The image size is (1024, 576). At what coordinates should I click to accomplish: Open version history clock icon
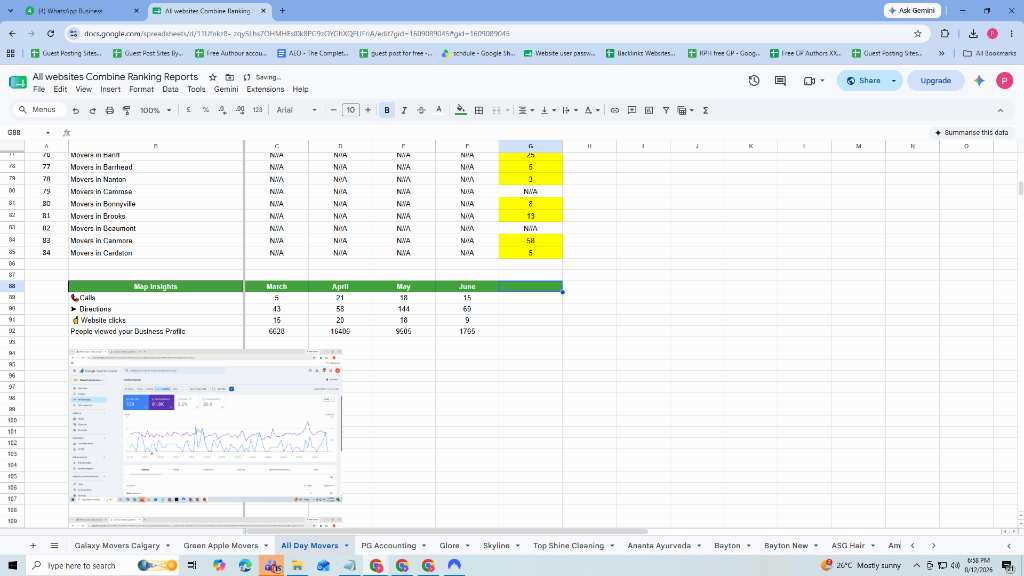pyautogui.click(x=754, y=80)
